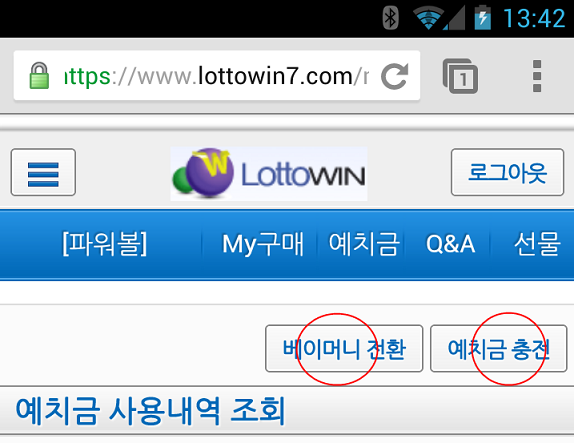Screen dimensions: 574x443
Task: Open the hamburger menu button
Action: pos(43,172)
